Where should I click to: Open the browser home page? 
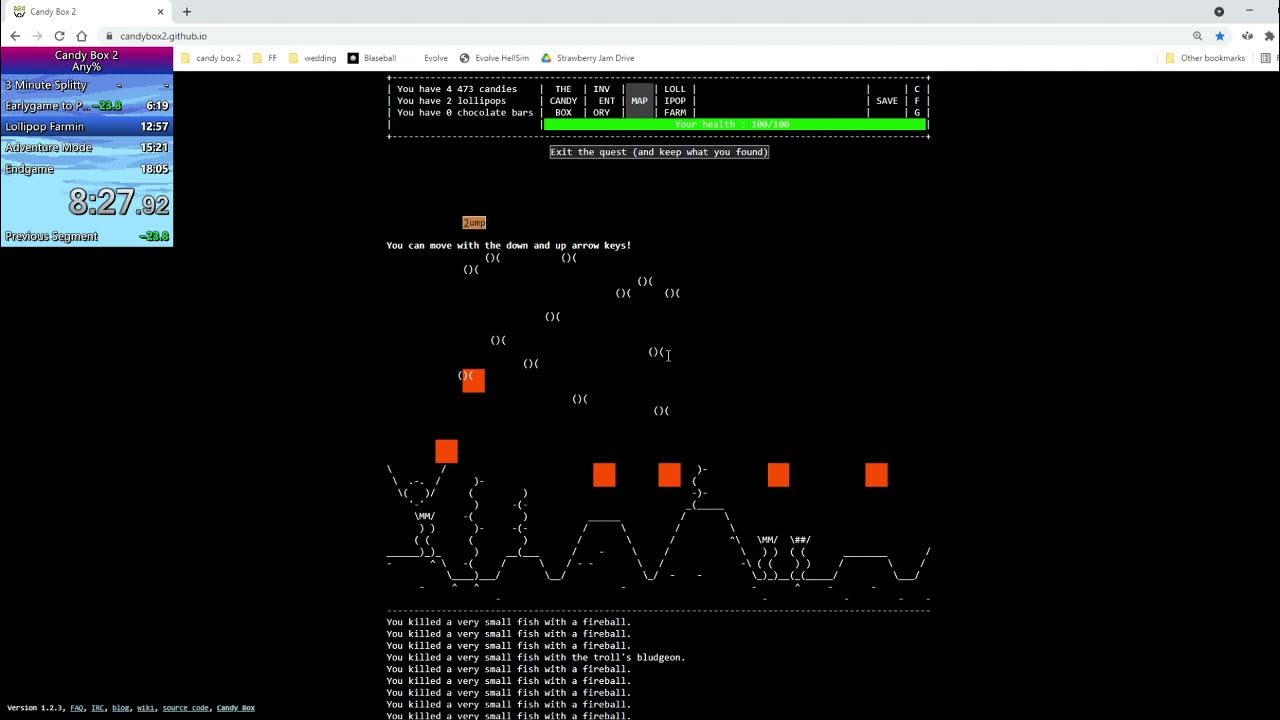[82, 36]
